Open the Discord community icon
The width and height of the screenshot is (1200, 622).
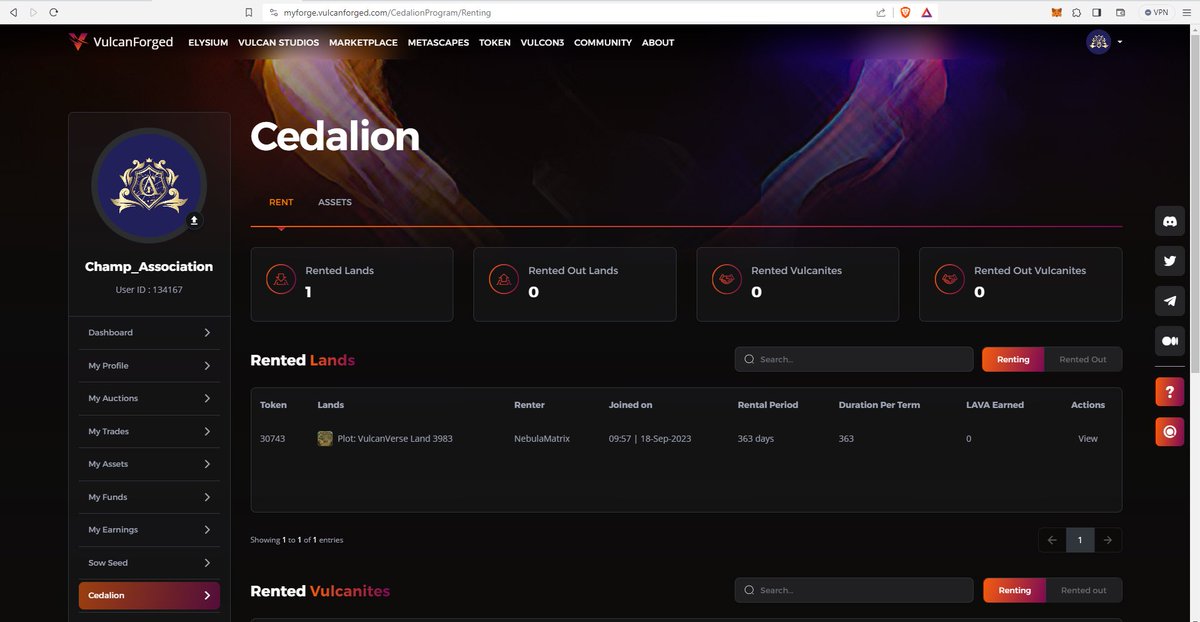[x=1169, y=220]
